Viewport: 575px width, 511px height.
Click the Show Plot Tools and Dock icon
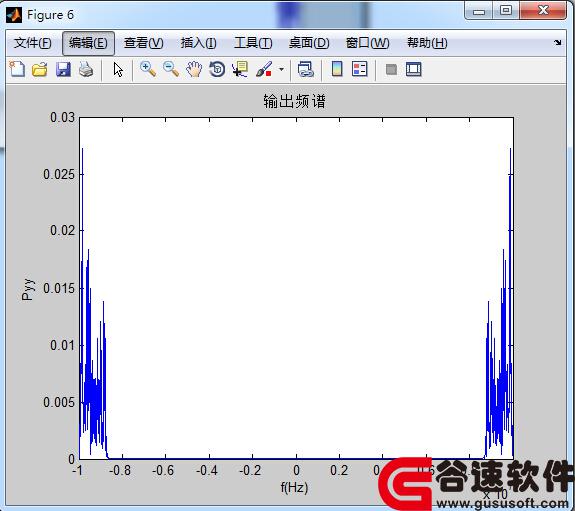click(x=414, y=69)
